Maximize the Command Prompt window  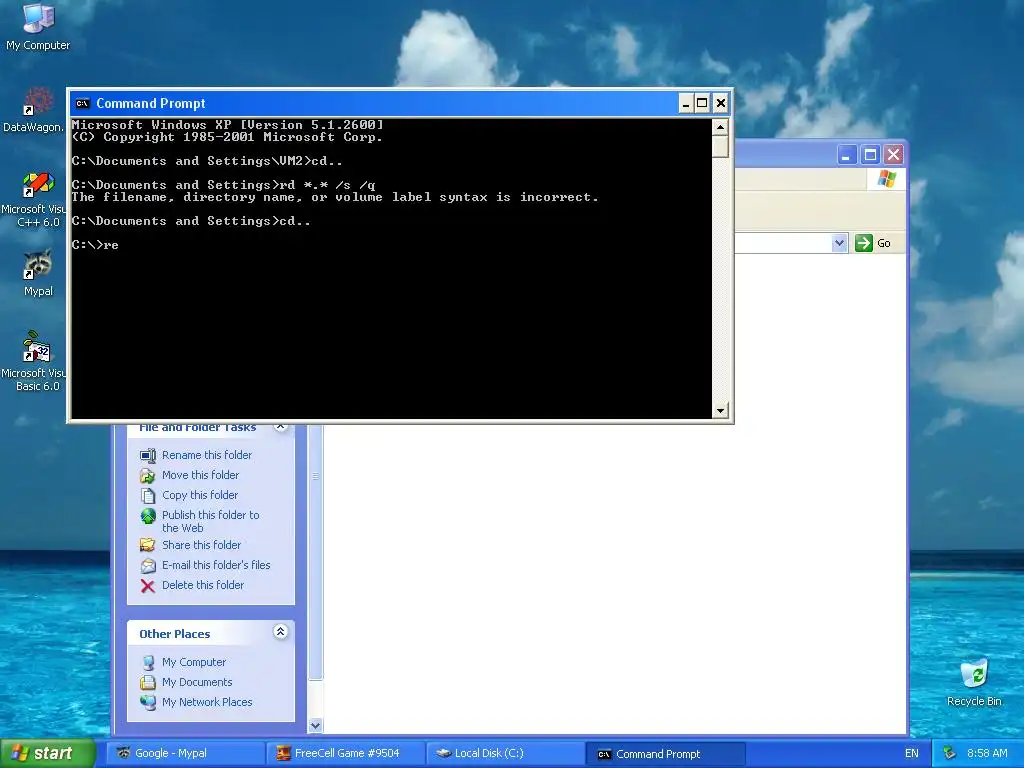click(x=702, y=103)
